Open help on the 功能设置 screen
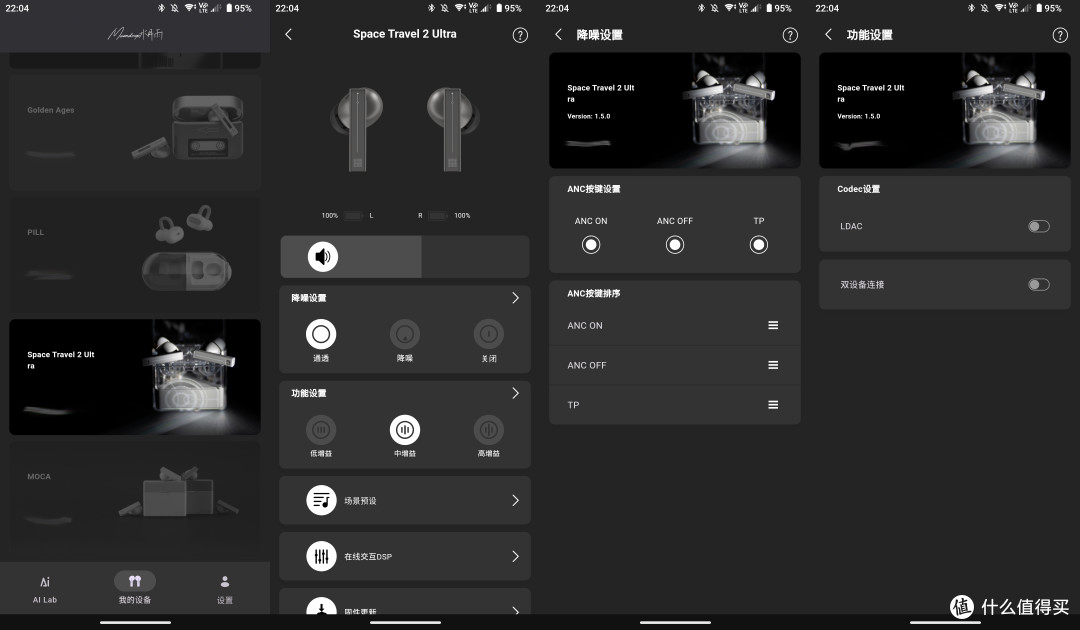 click(x=1060, y=35)
